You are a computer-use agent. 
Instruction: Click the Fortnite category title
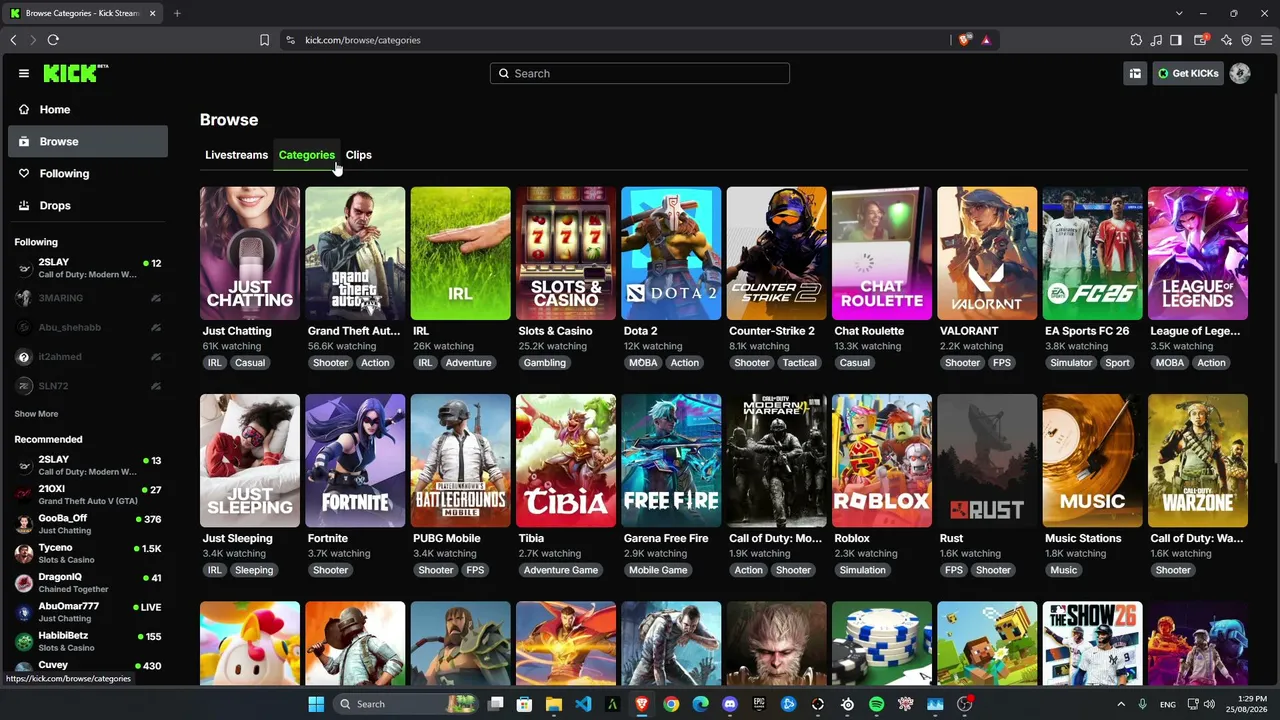328,538
